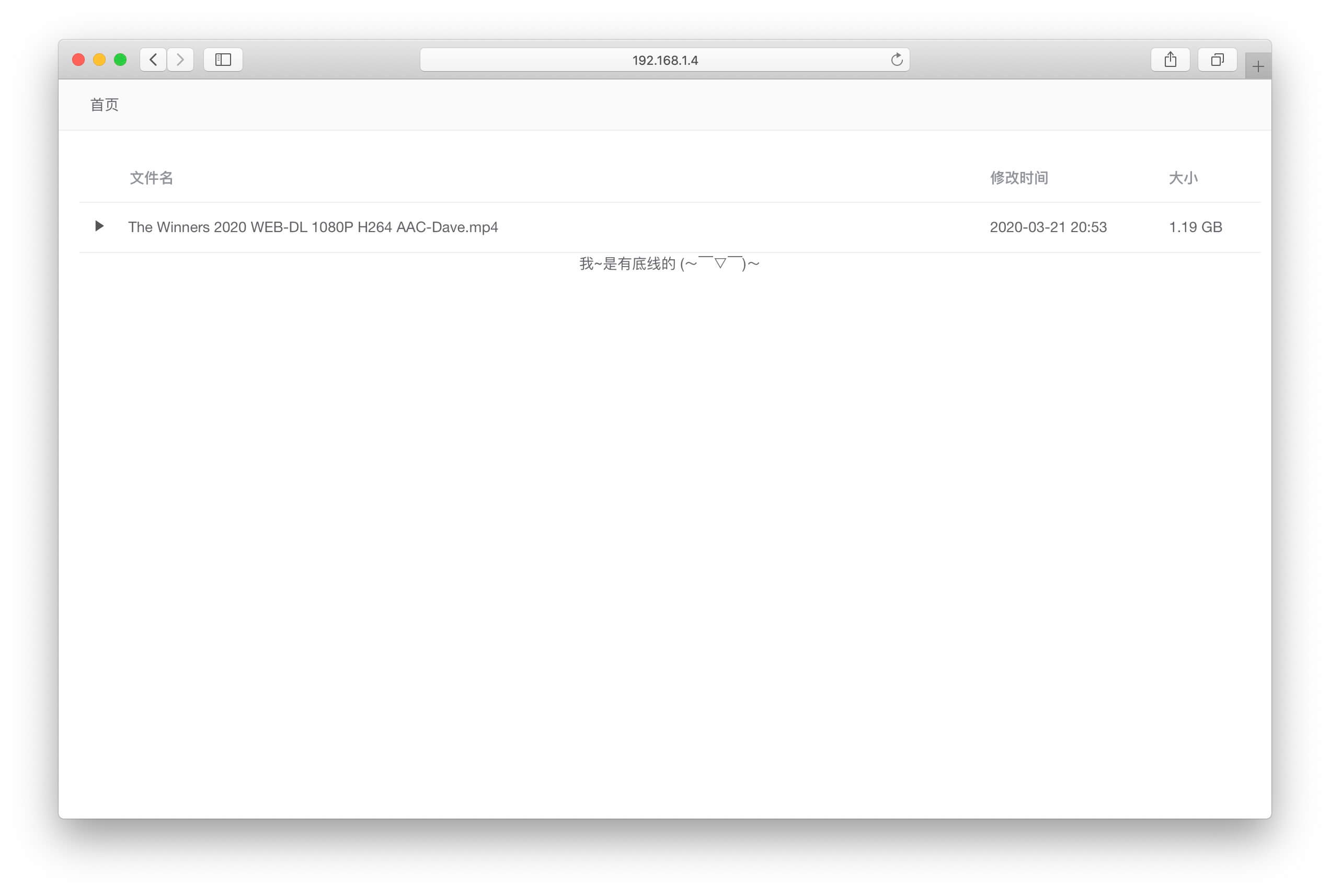
Task: Click the 1.19 GB file size
Action: pyautogui.click(x=1195, y=227)
